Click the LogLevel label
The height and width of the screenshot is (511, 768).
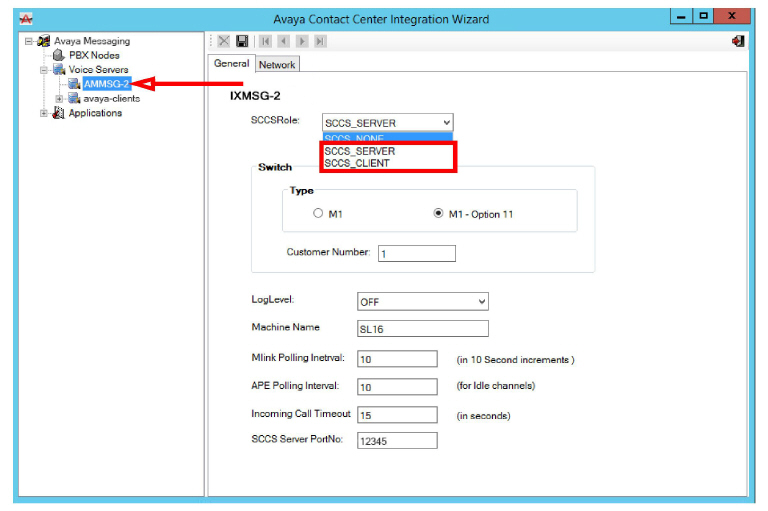pyautogui.click(x=273, y=299)
